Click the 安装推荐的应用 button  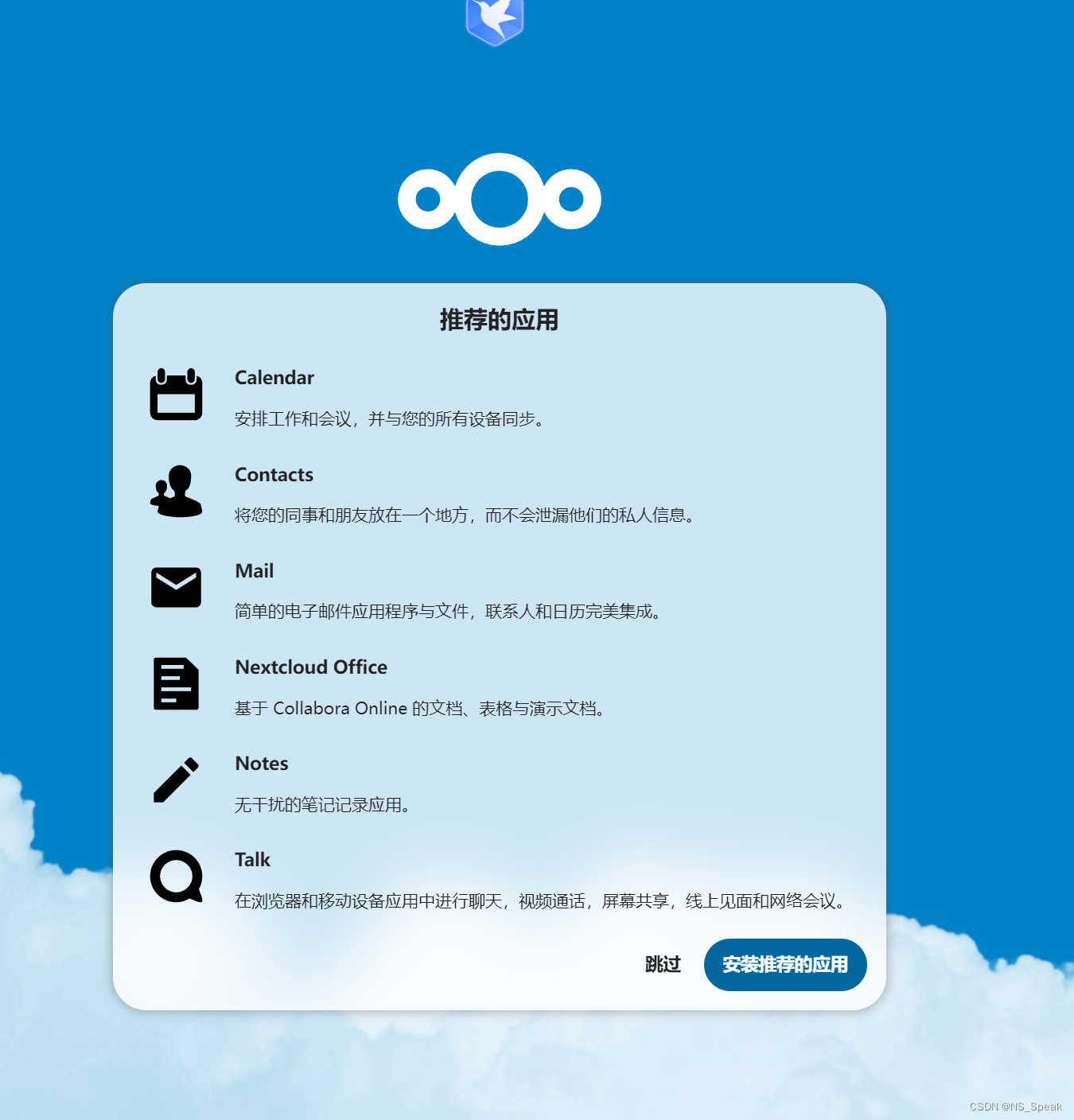(785, 964)
